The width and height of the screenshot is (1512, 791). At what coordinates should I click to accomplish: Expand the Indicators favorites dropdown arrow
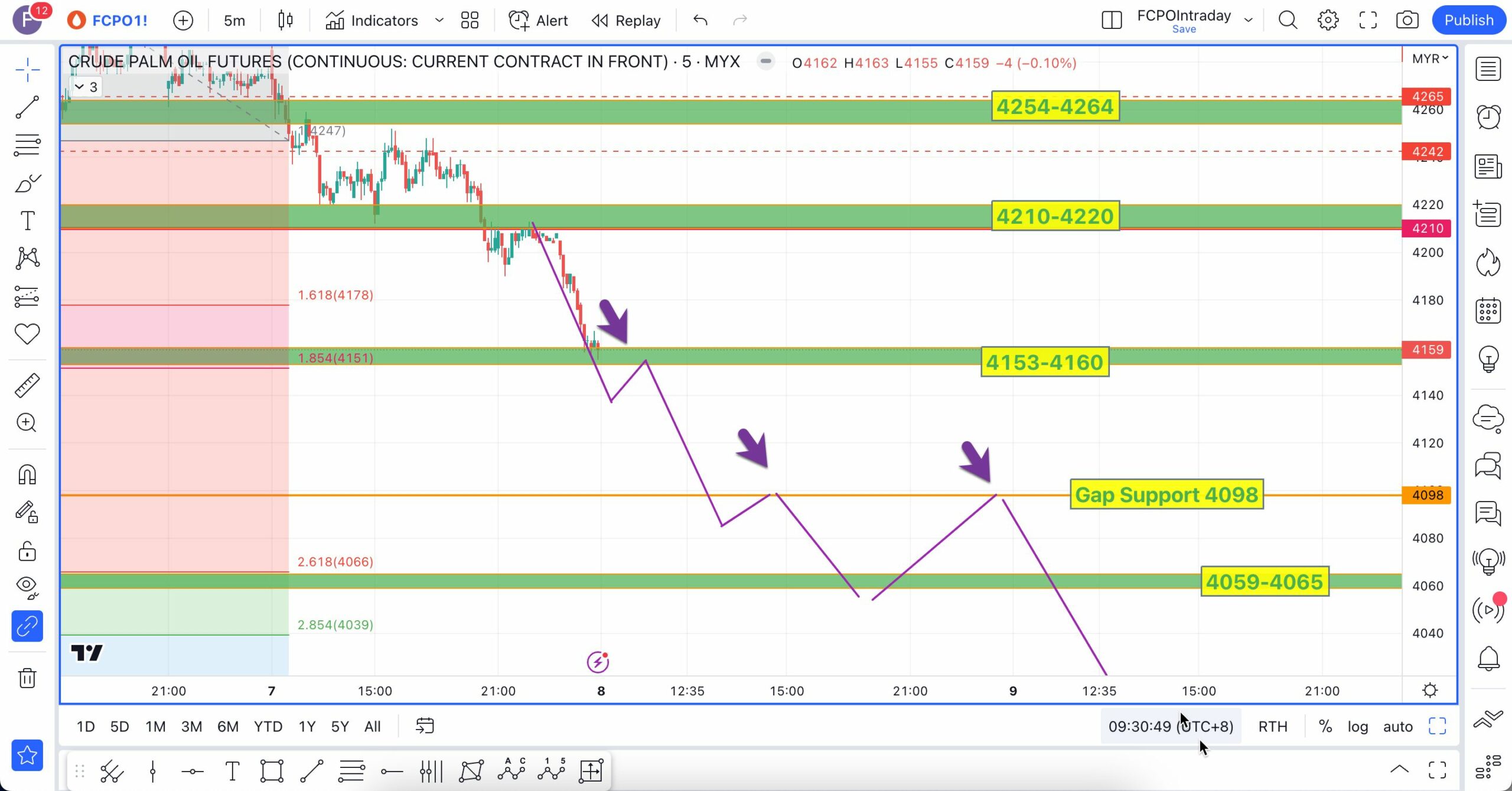point(439,20)
